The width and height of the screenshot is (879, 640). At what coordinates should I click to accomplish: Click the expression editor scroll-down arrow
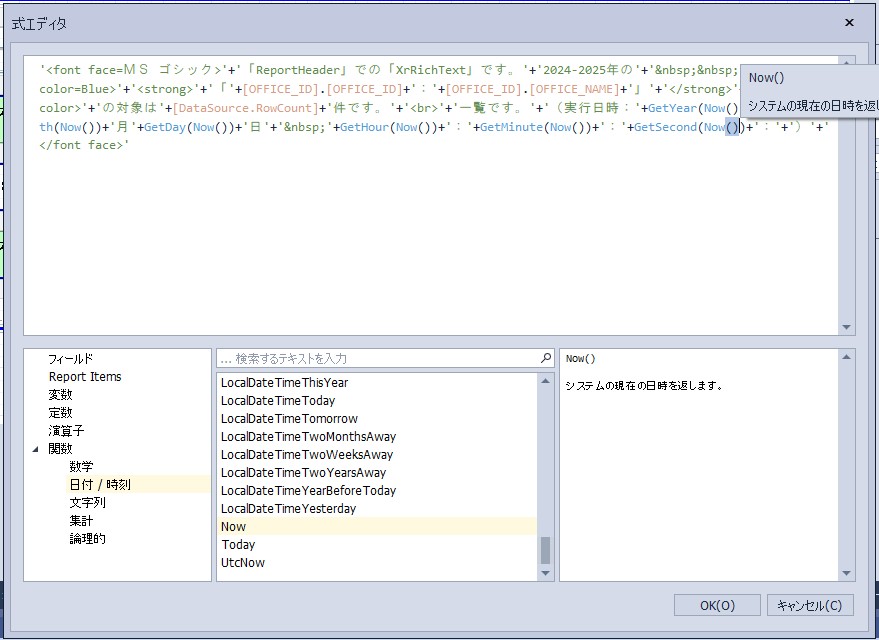[x=848, y=327]
